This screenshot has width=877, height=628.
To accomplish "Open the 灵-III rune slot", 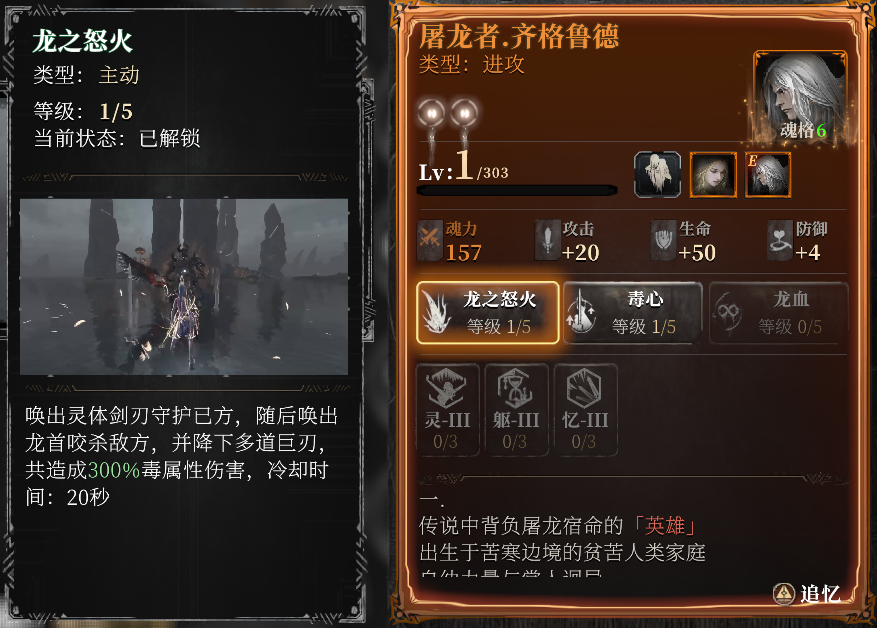I will tap(447, 410).
